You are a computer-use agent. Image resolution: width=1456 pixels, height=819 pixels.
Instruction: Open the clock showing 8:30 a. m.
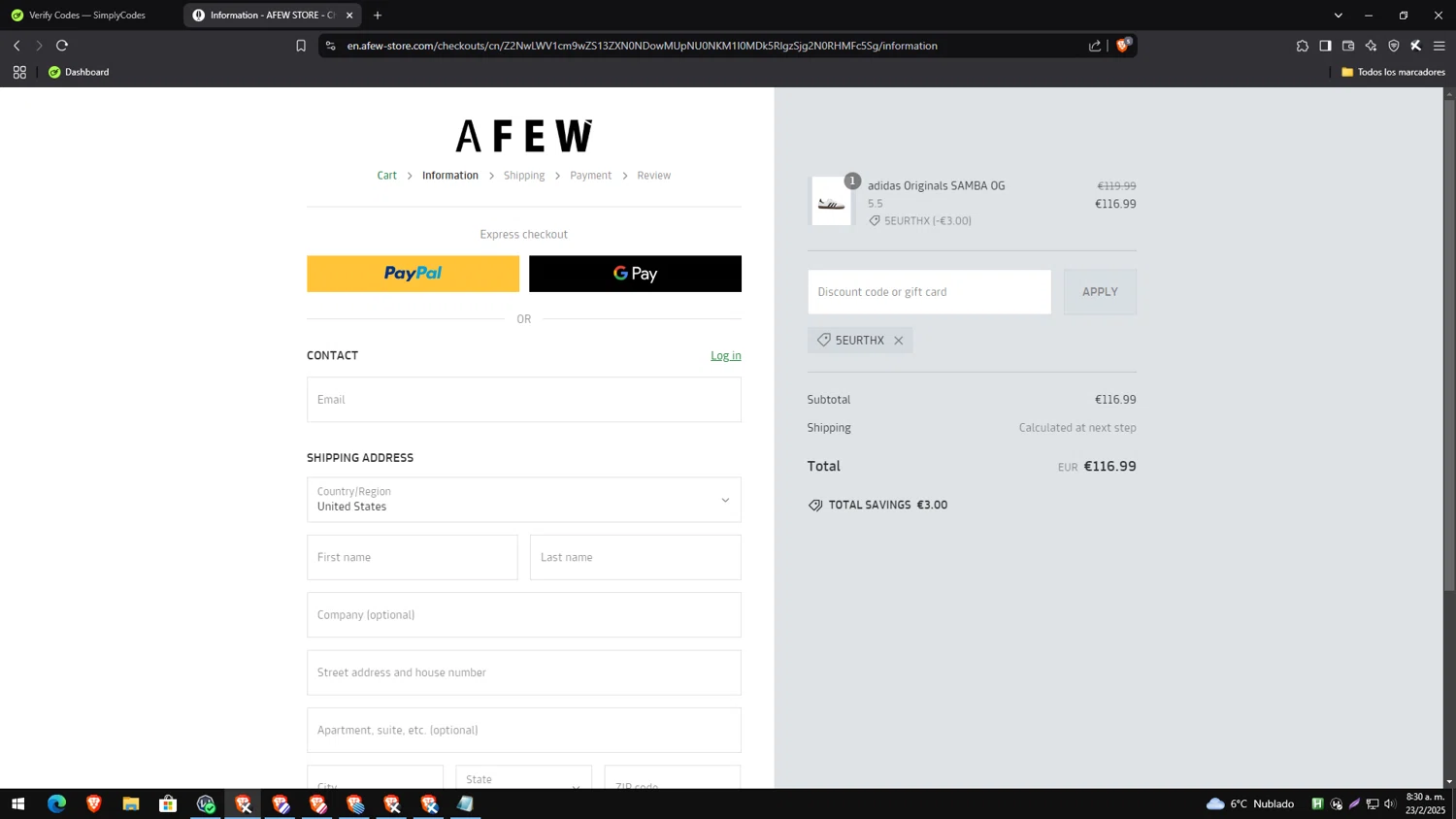click(1426, 803)
